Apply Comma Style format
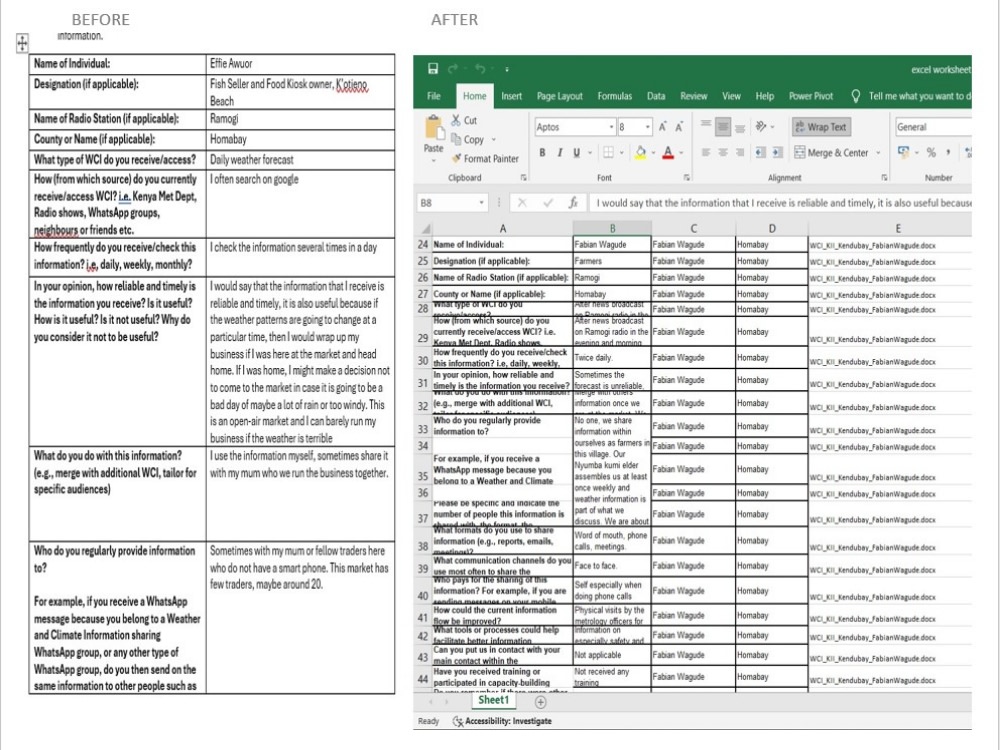The width and height of the screenshot is (1000, 750). pos(948,152)
